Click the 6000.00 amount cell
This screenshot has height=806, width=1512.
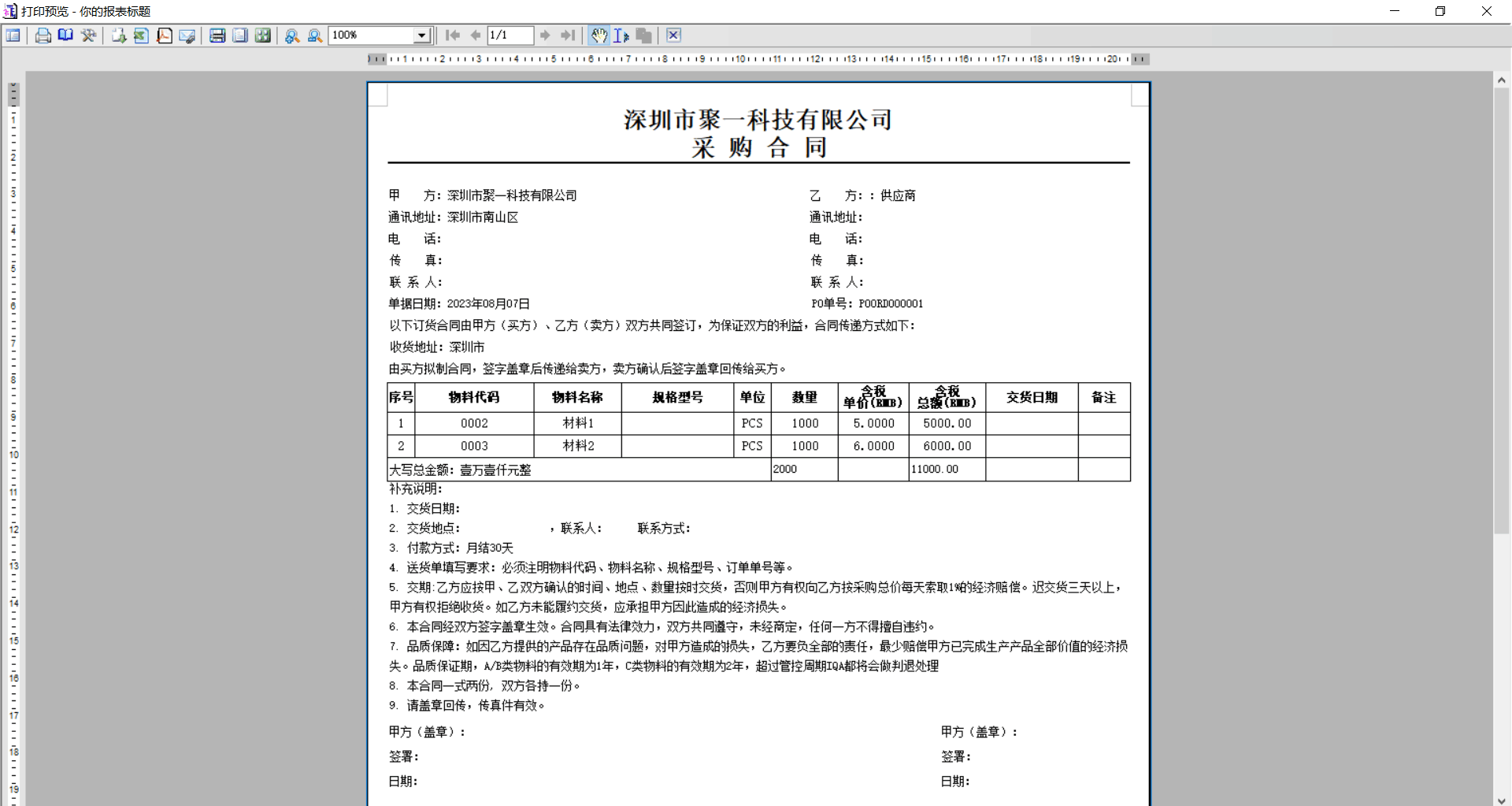coord(947,446)
